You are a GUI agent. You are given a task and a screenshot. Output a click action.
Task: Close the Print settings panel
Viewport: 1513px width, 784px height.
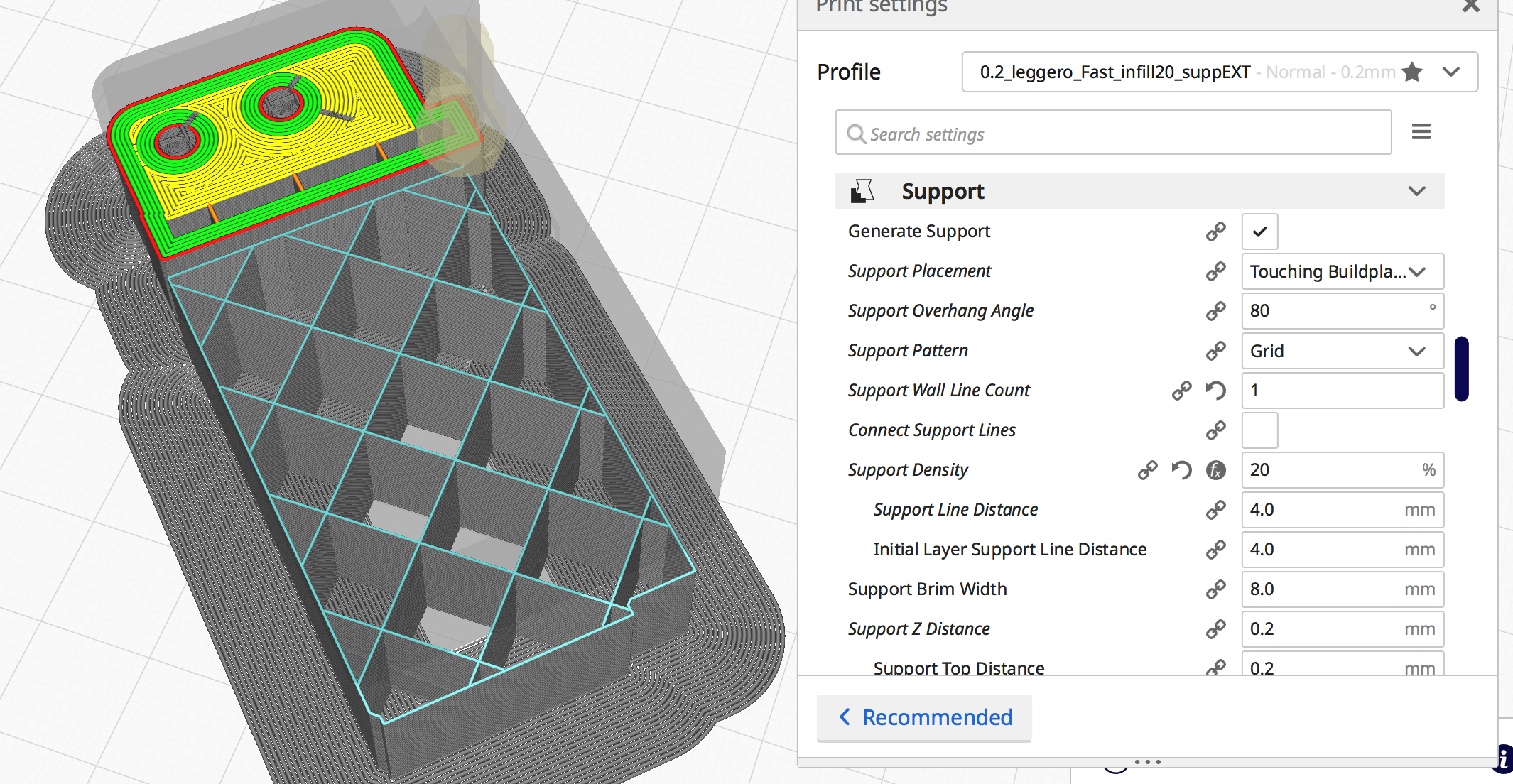pos(1470,7)
